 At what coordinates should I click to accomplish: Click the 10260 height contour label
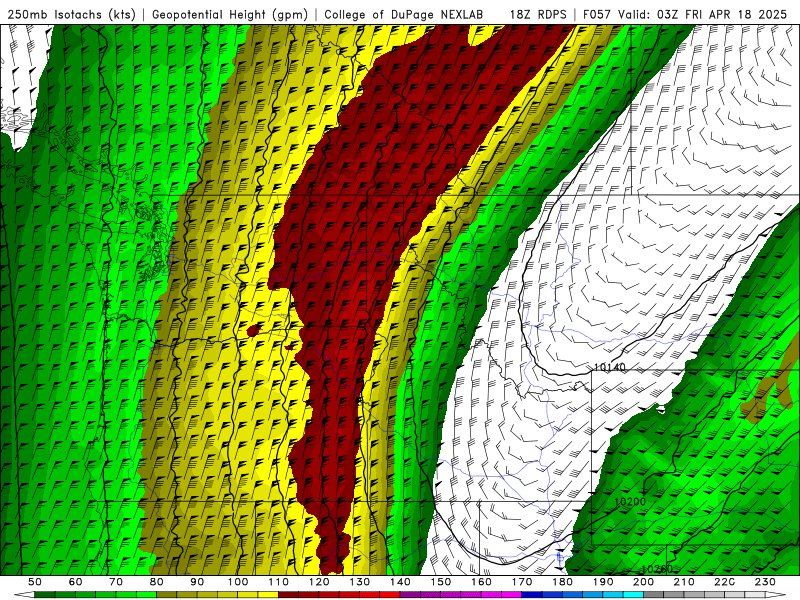click(657, 569)
